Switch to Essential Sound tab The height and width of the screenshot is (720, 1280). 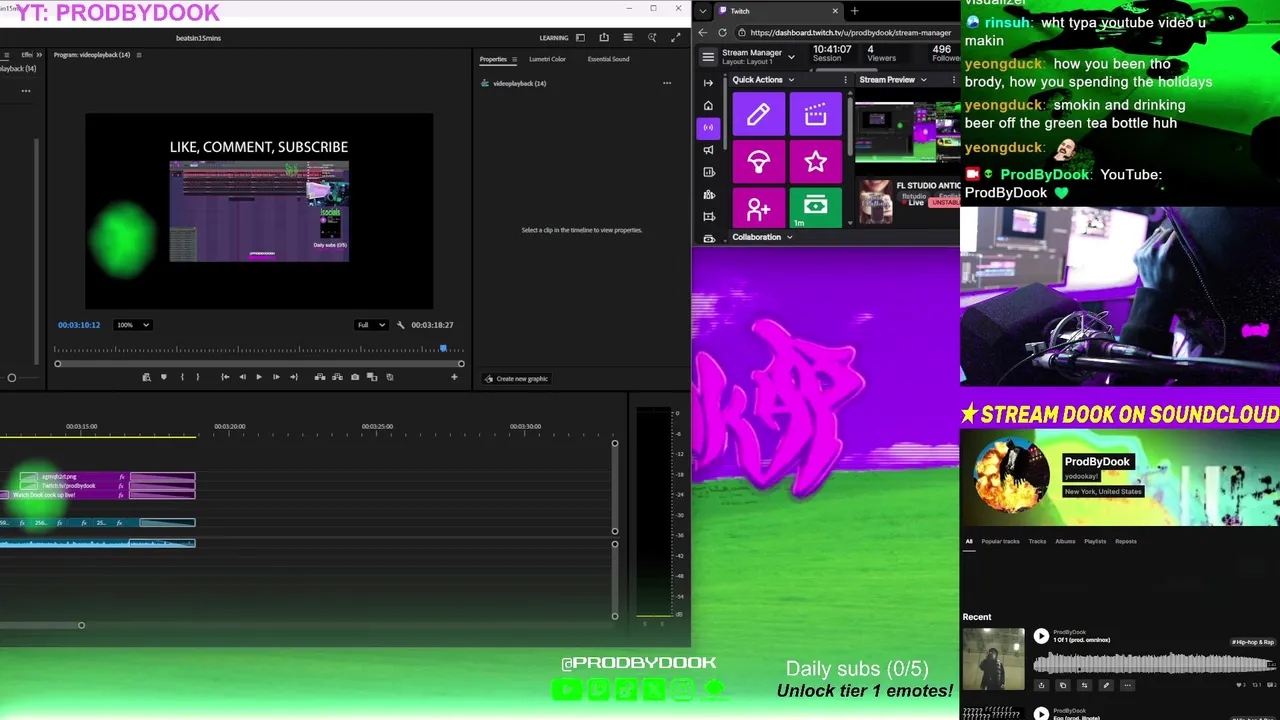click(x=608, y=59)
